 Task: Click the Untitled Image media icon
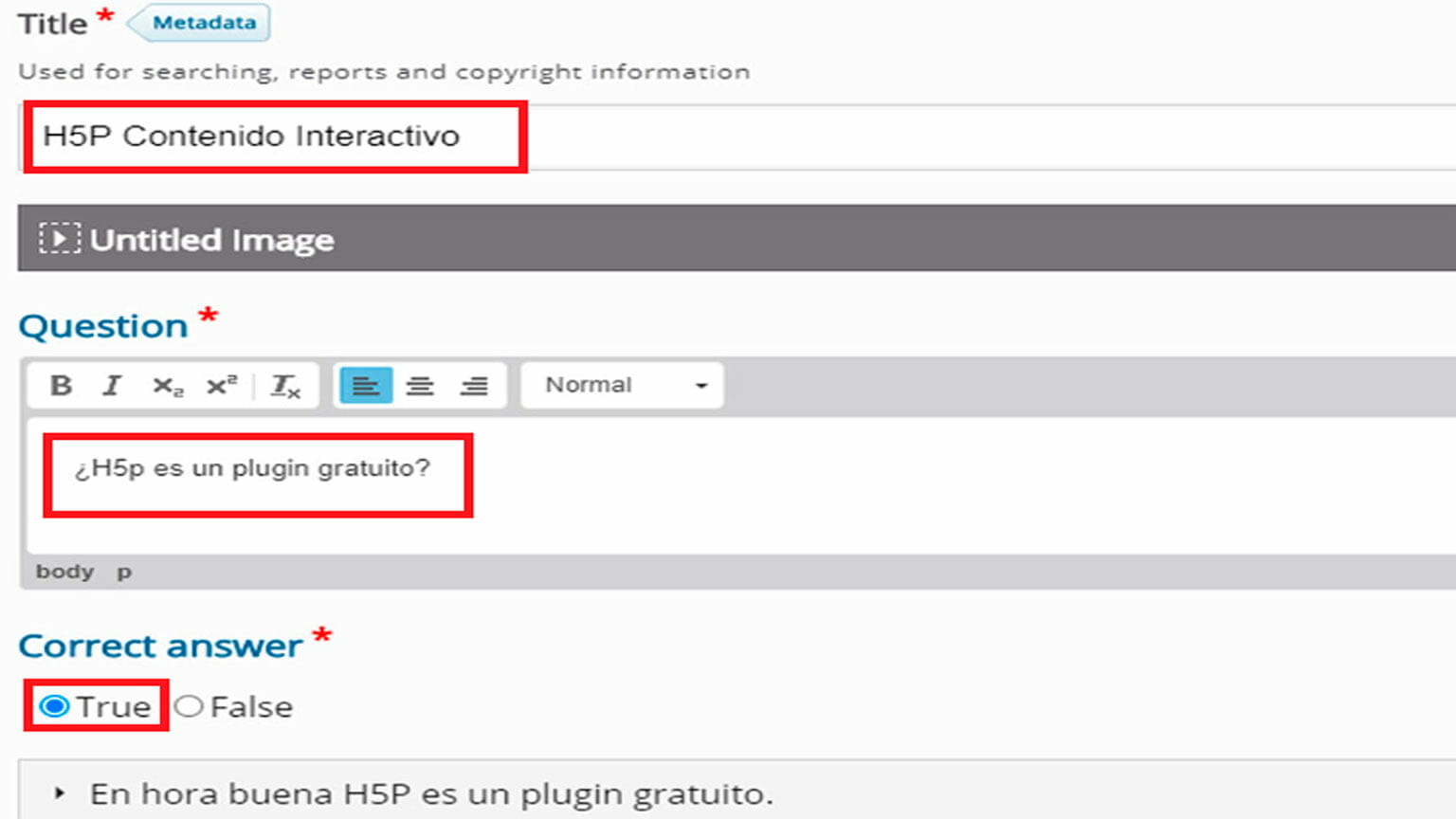click(x=59, y=238)
